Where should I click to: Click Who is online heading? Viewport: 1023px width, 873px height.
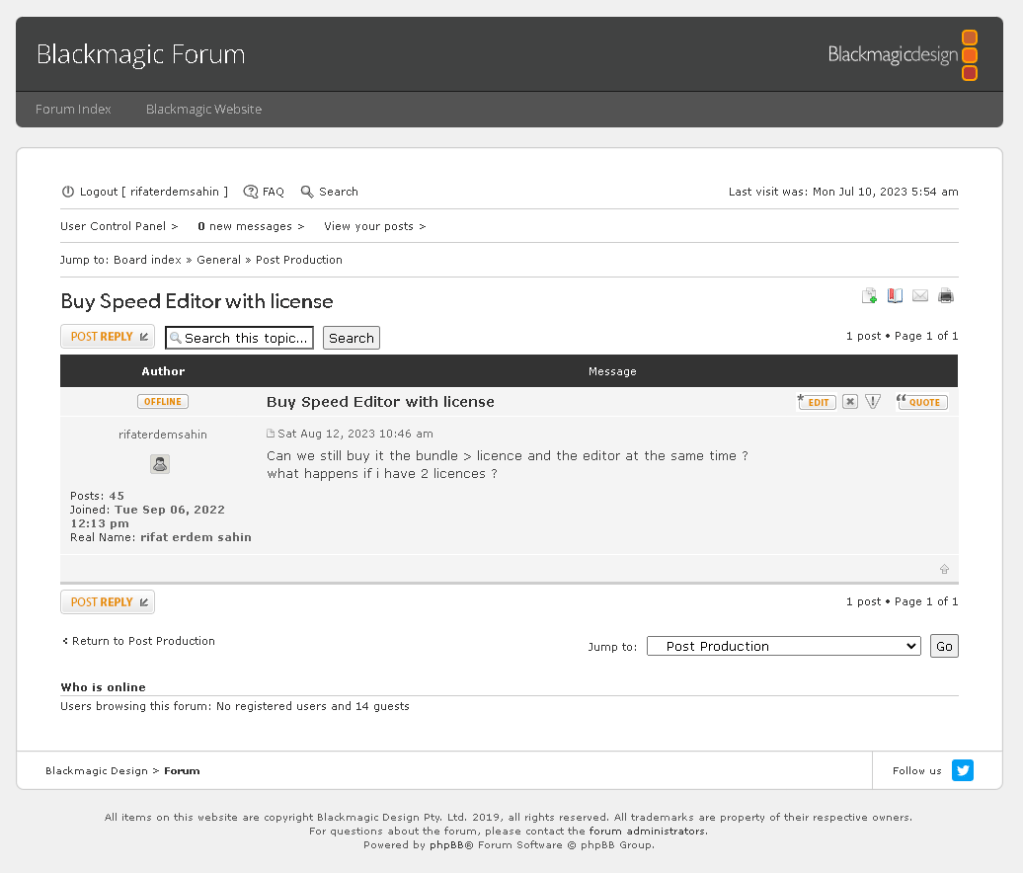tap(103, 687)
